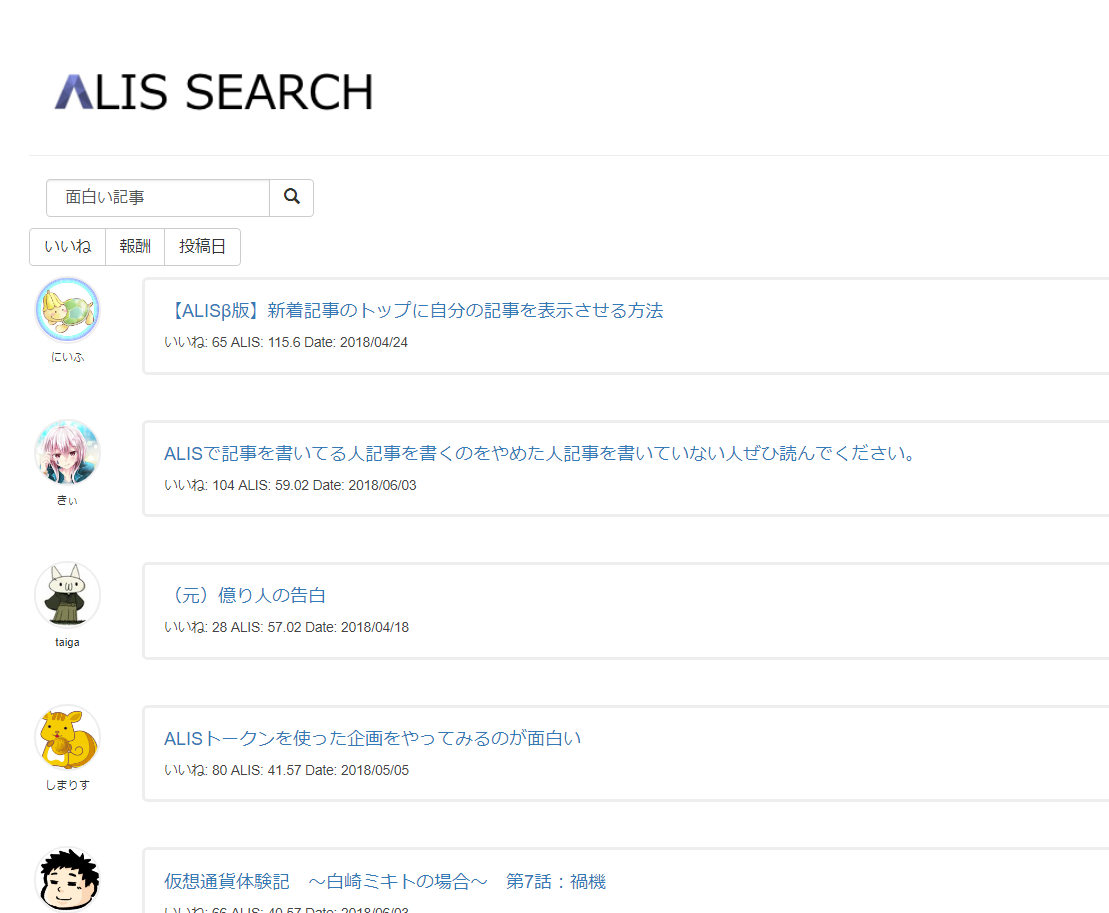Open the yellow squirrel avatar of しまりす
The width and height of the screenshot is (1109, 913).
pos(67,738)
